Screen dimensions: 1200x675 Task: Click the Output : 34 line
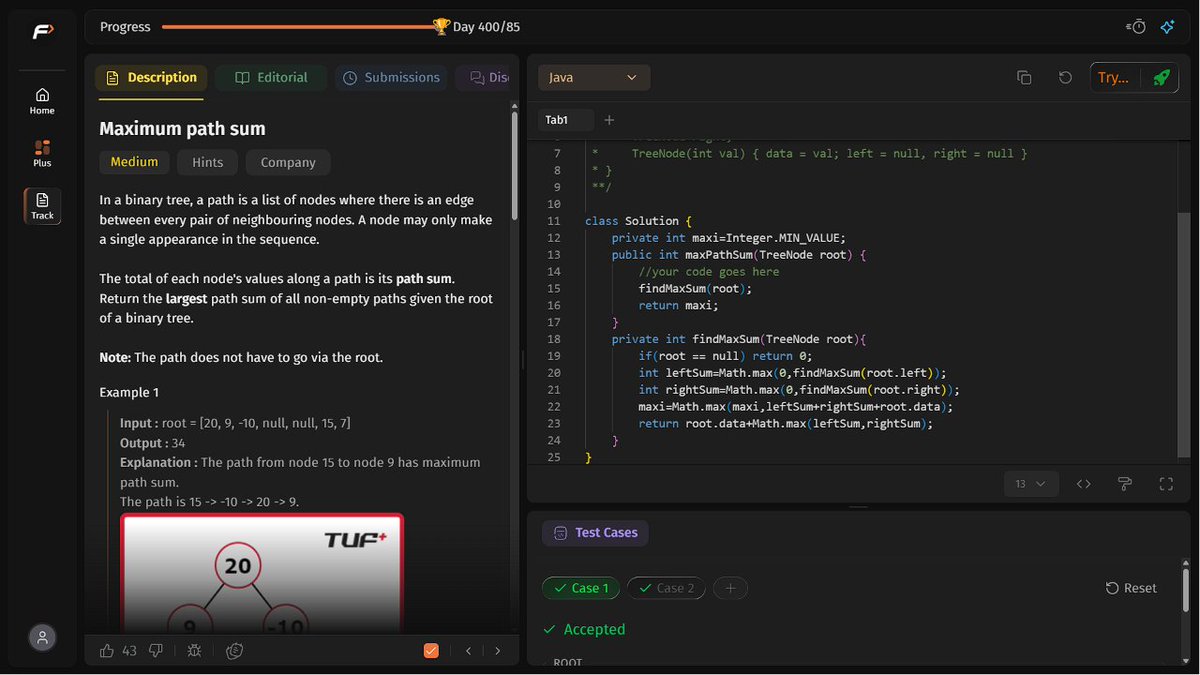point(152,443)
